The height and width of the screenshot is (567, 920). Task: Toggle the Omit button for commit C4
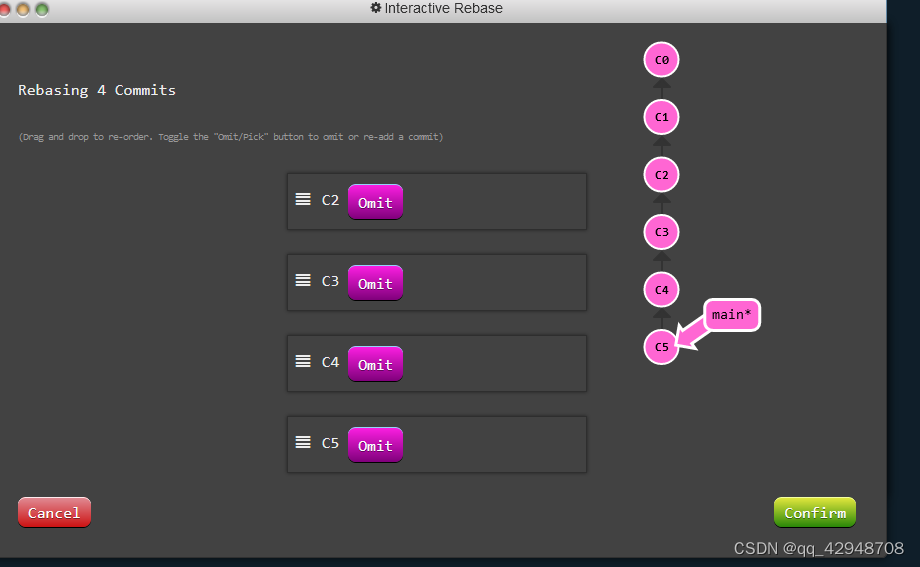376,364
